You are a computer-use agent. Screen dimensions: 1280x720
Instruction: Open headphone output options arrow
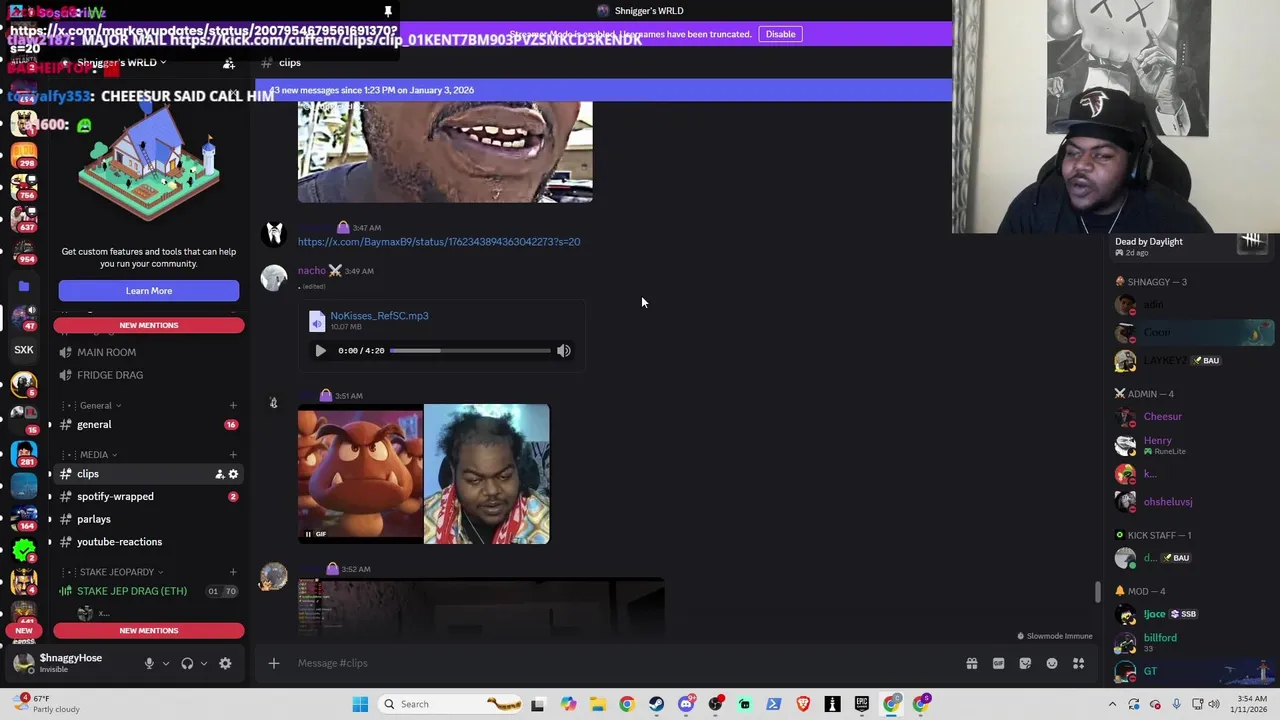tap(204, 663)
